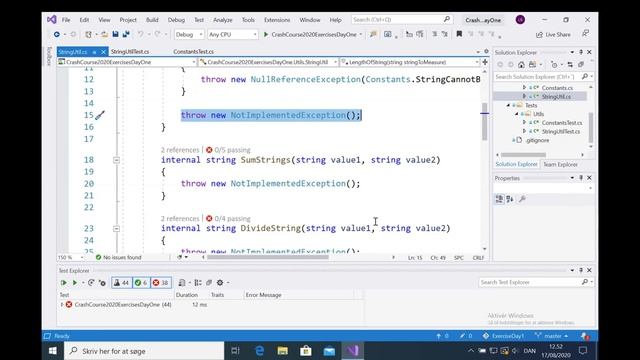Collapse the SumStrings method outline
Image resolution: width=640 pixels, height=360 pixels.
click(116, 160)
